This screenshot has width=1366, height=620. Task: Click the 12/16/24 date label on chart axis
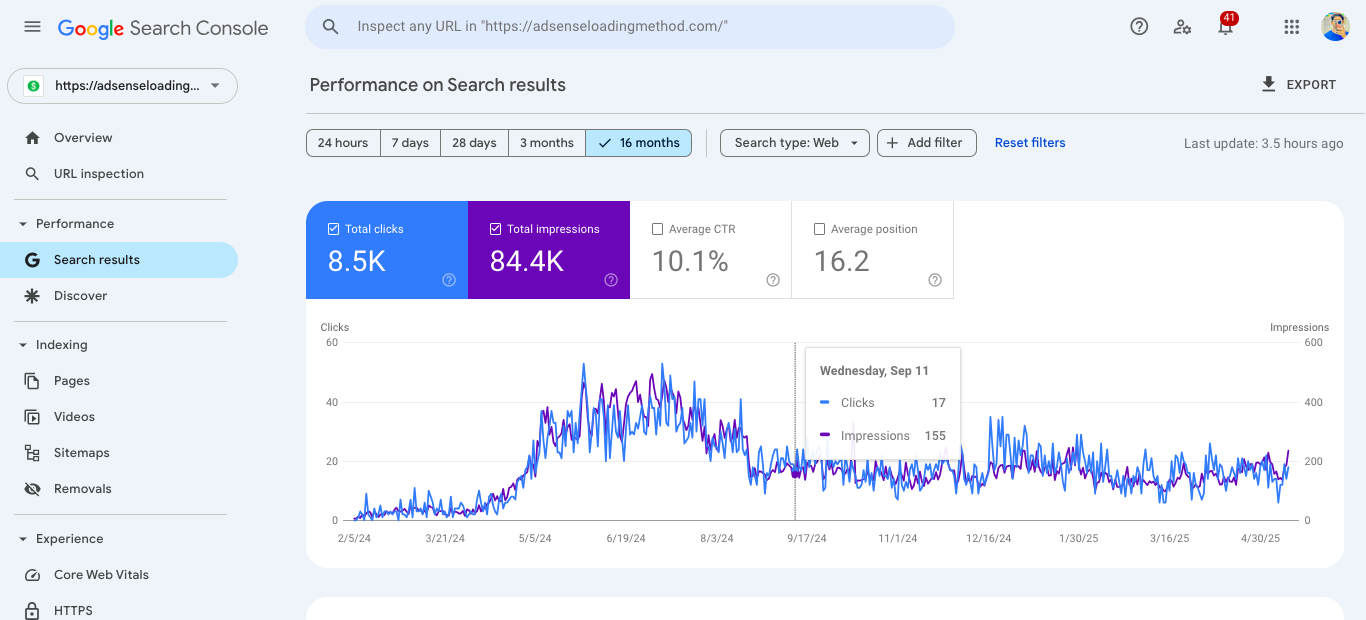coord(989,538)
